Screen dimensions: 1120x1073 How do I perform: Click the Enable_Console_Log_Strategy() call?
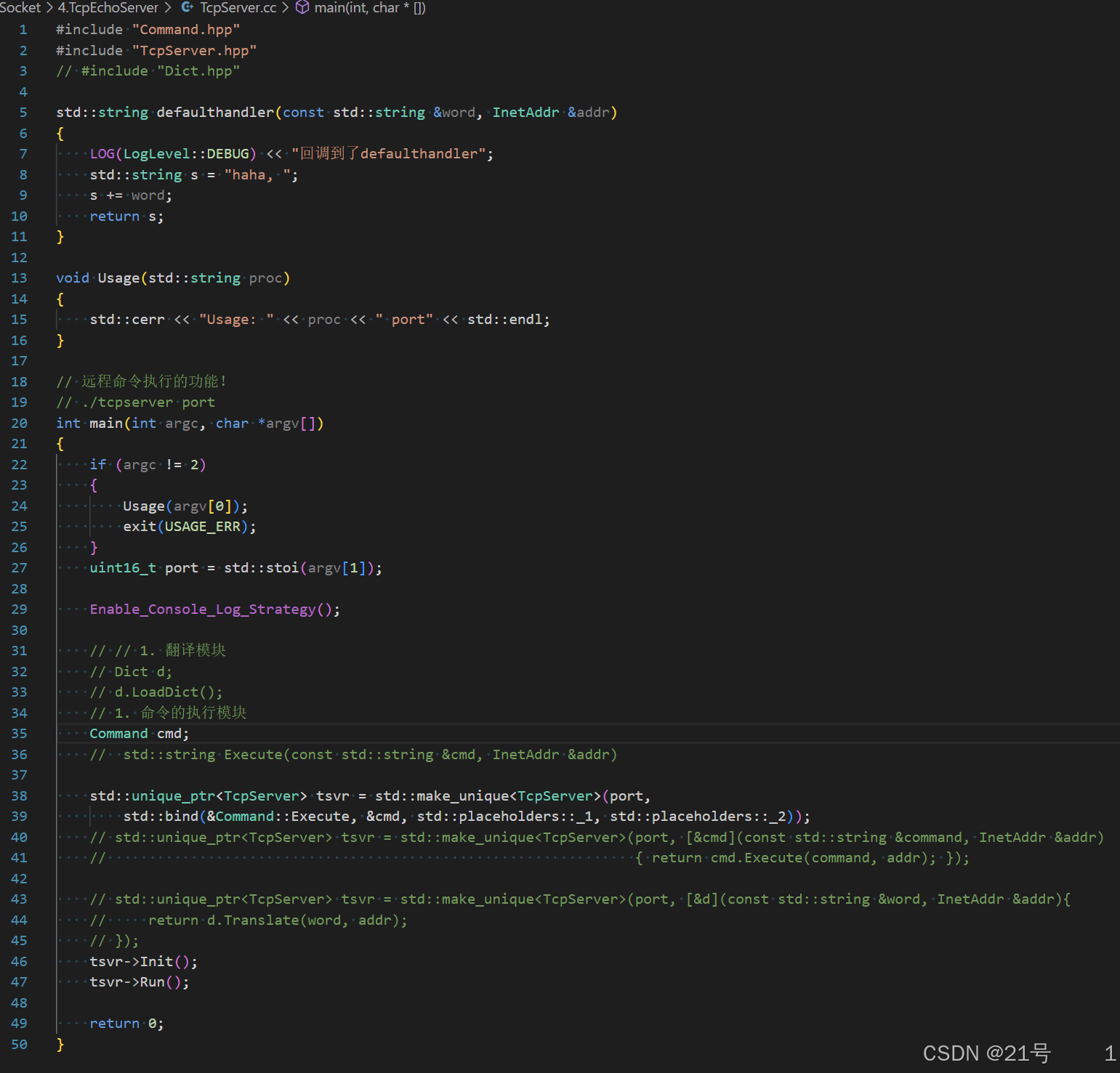point(211,610)
